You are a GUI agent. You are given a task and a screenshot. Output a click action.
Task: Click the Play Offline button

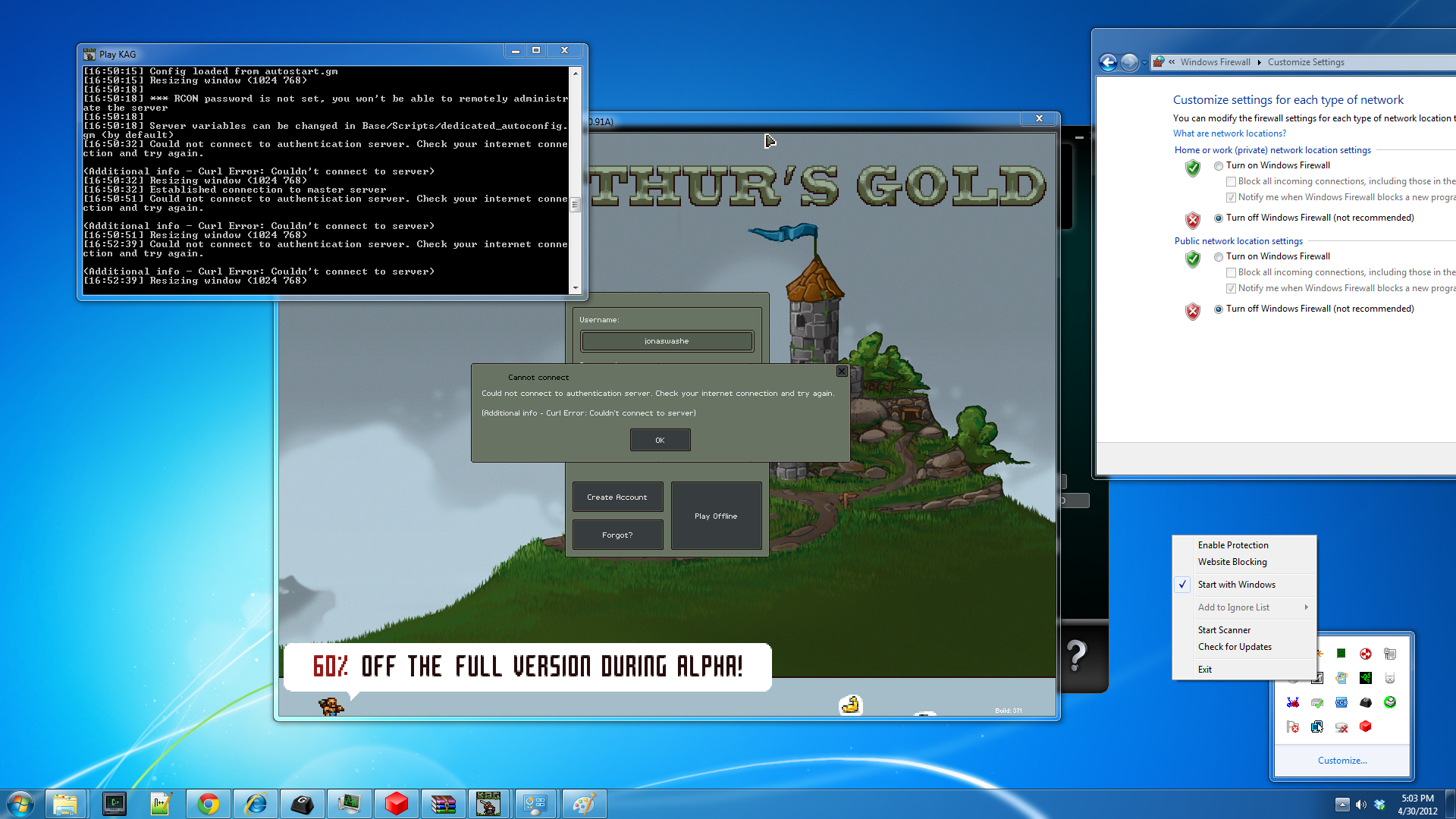tap(716, 516)
